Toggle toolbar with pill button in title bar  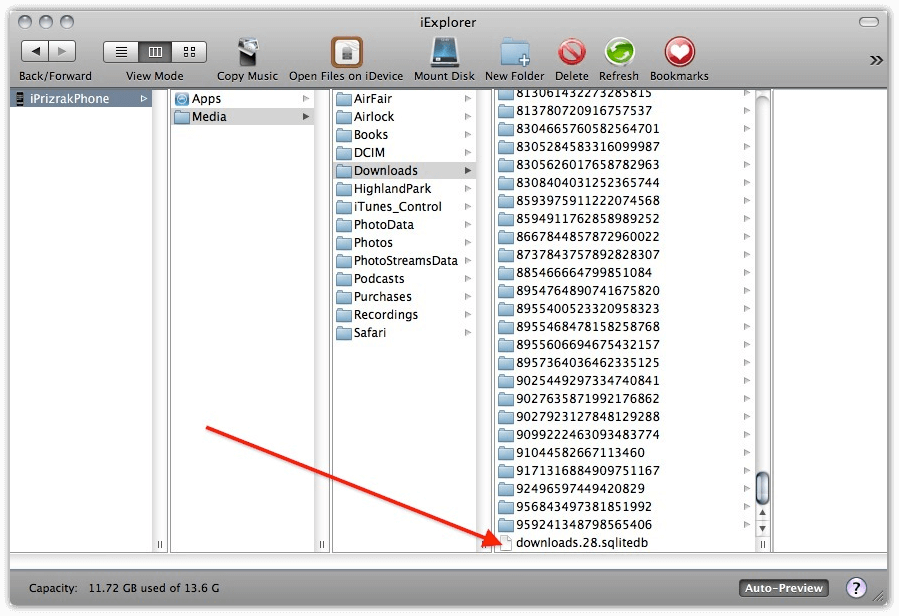point(869,22)
